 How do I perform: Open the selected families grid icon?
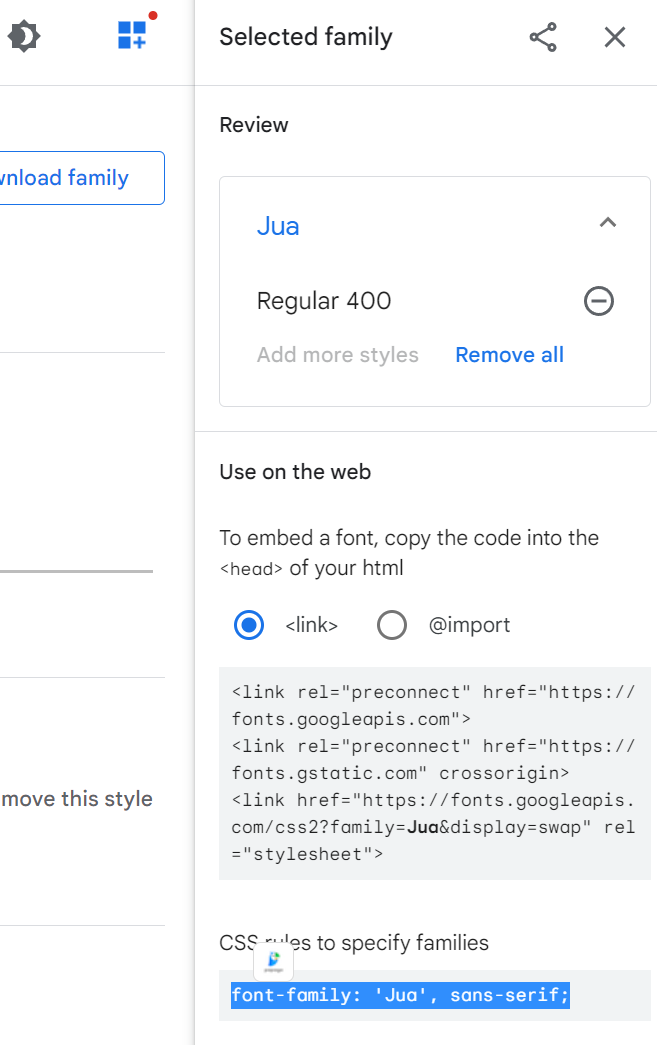pyautogui.click(x=133, y=35)
